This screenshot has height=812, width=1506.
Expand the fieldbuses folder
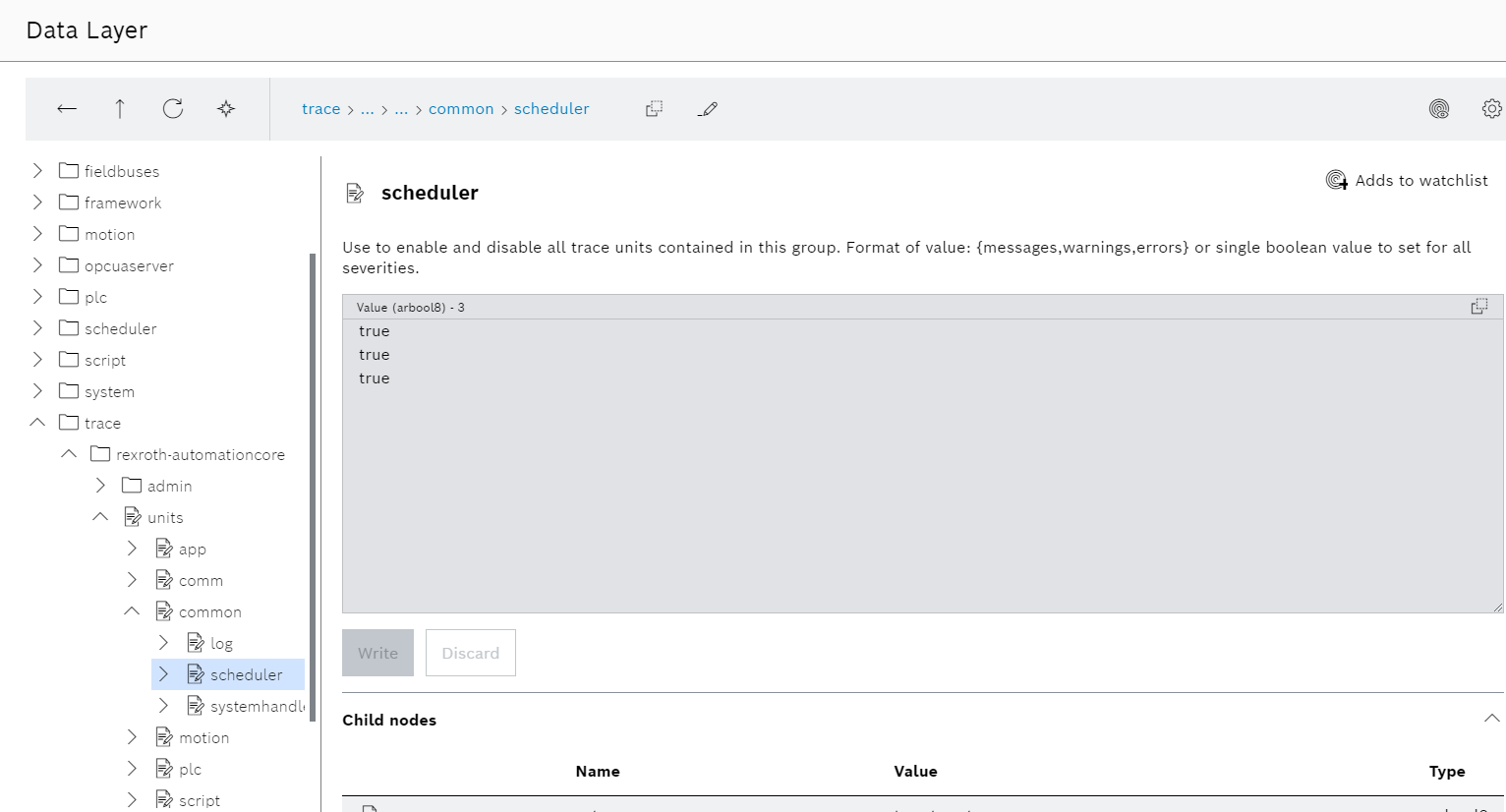(37, 171)
